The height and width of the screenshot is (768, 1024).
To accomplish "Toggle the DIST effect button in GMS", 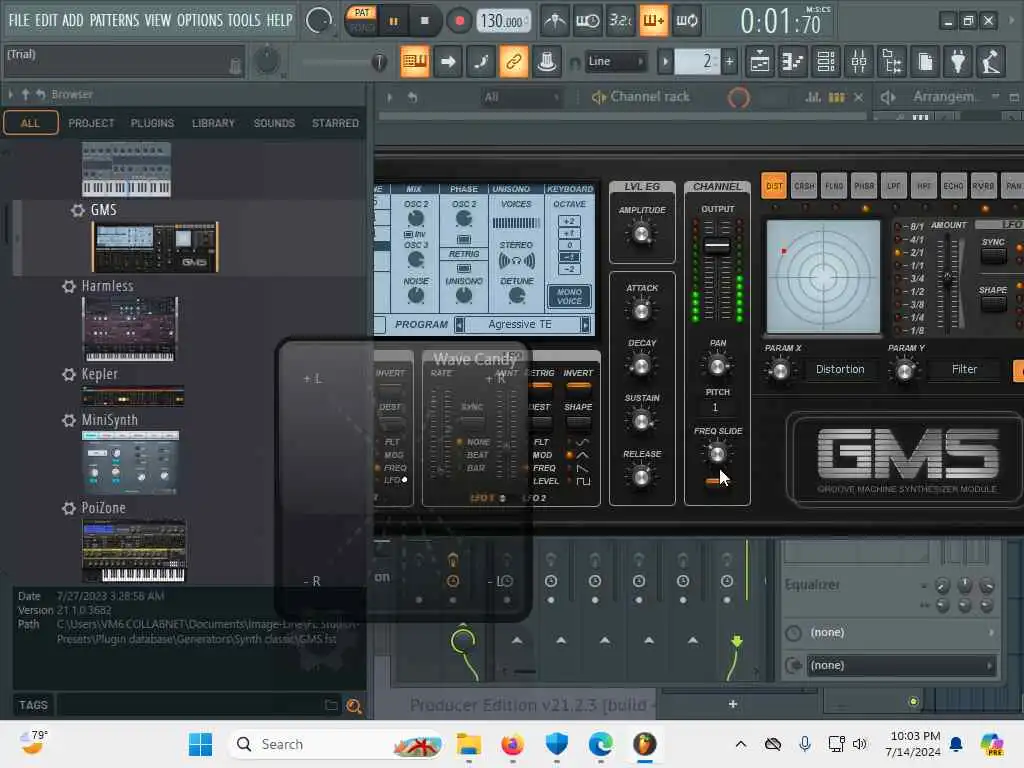I will (x=774, y=186).
